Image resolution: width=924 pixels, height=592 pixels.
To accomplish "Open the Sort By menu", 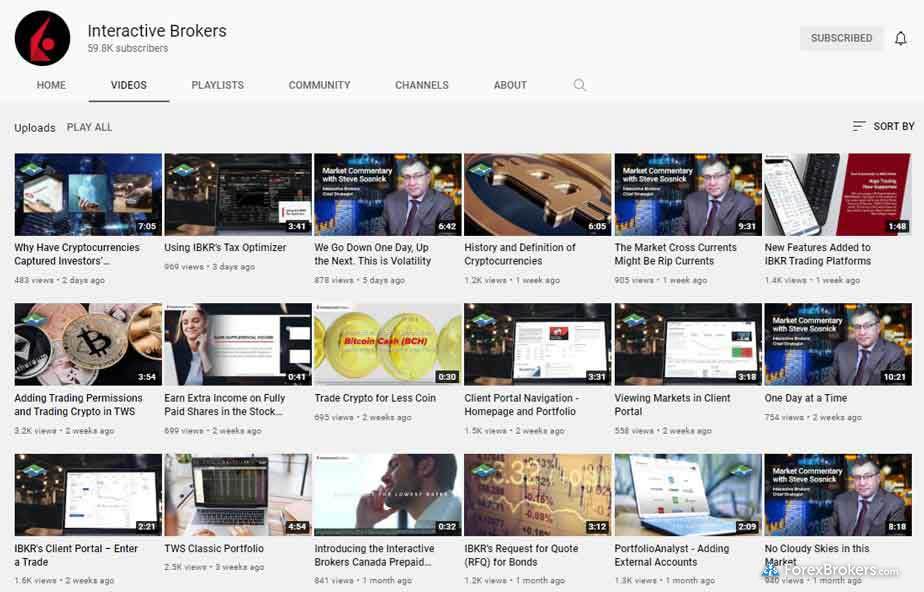I will pyautogui.click(x=883, y=126).
